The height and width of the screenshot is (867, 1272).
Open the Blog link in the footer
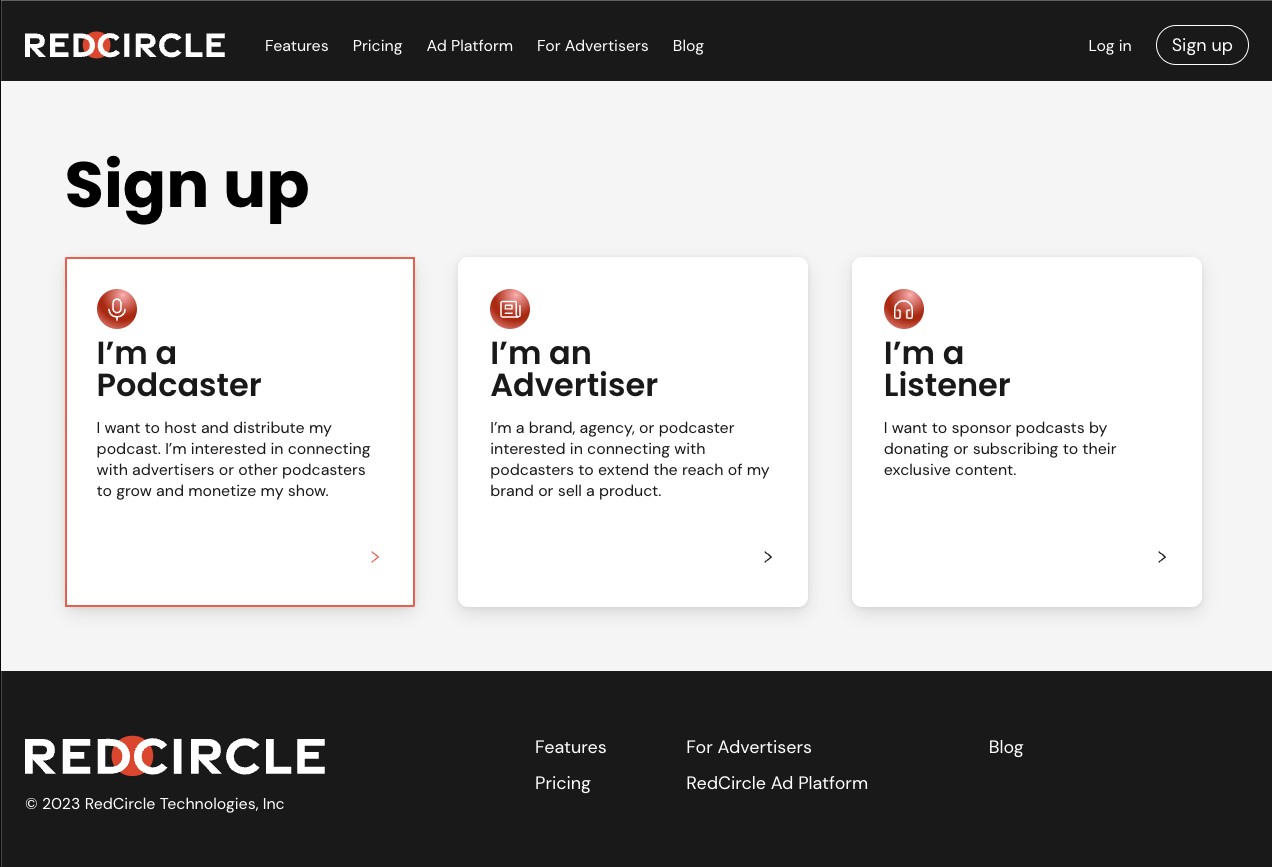pos(1006,747)
